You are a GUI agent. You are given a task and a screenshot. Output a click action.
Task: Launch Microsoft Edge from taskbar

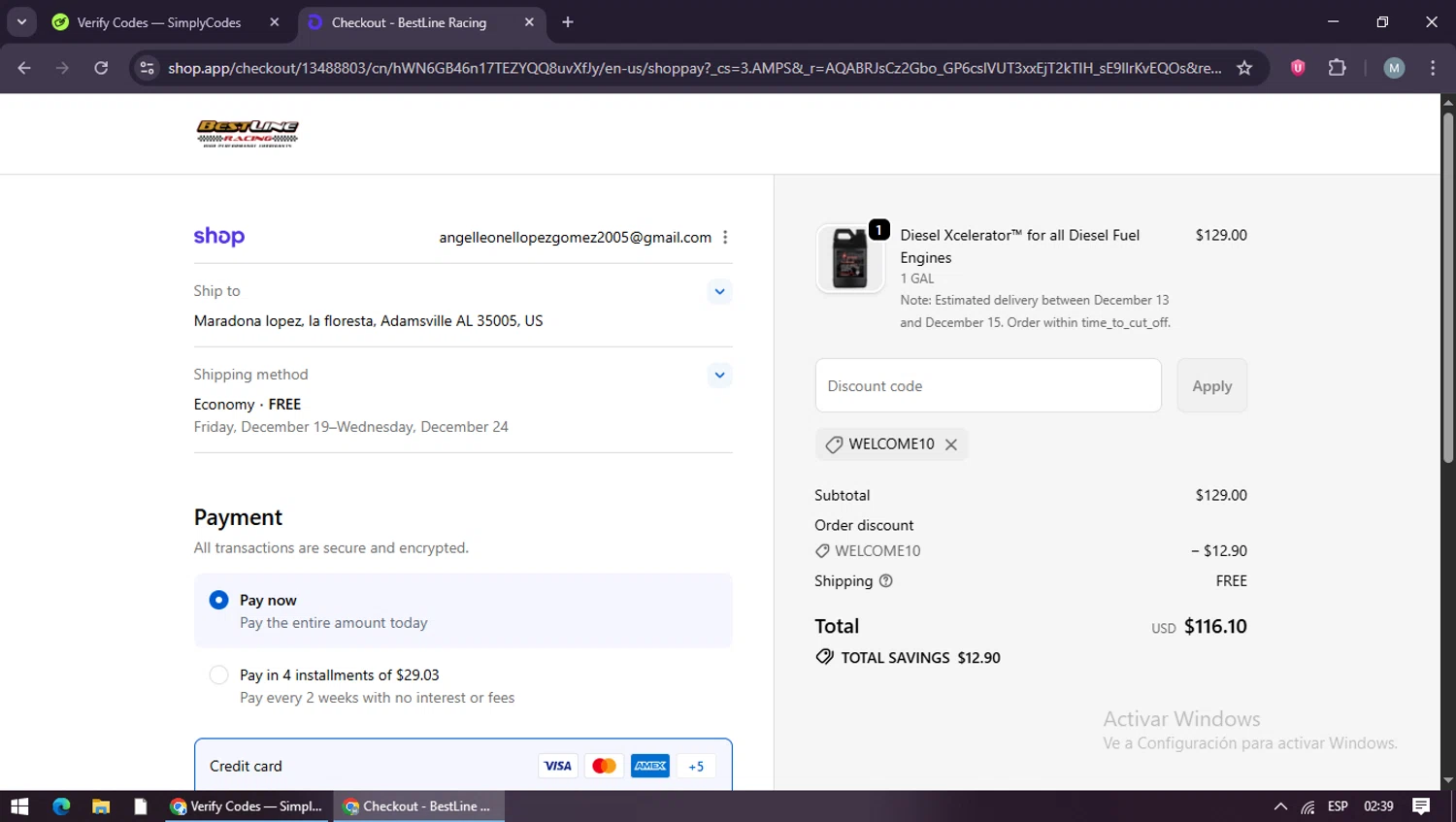[61, 806]
